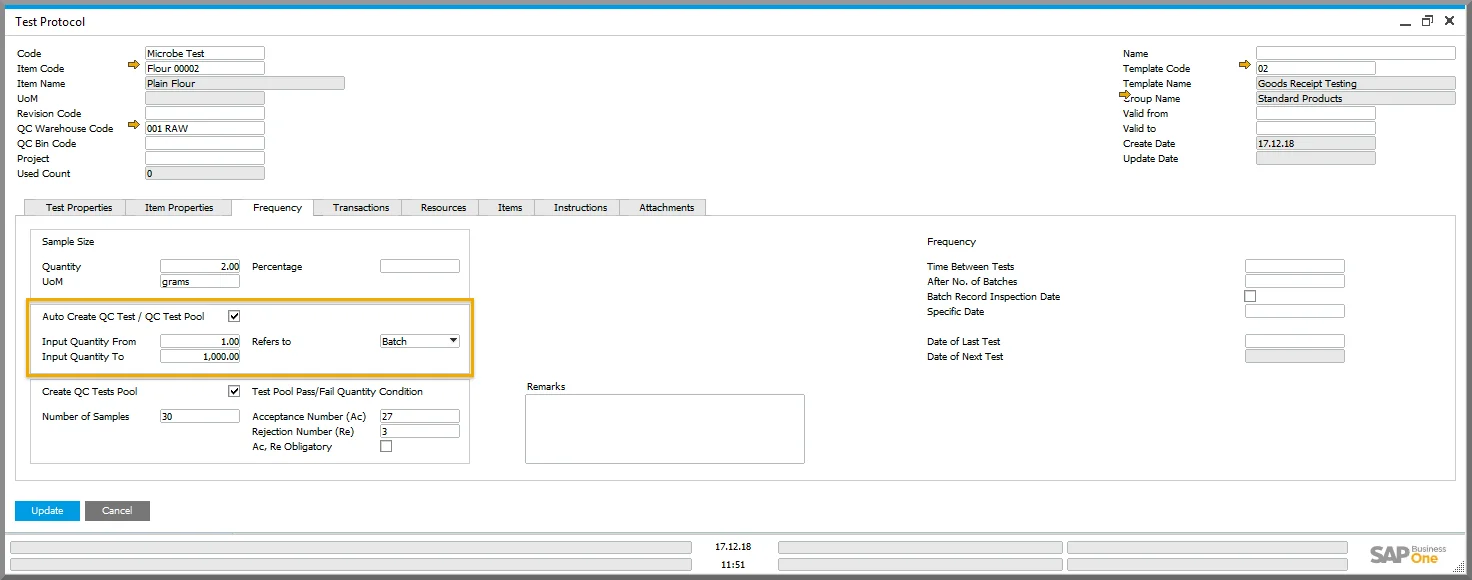Click the Revision Code input field

(x=205, y=113)
